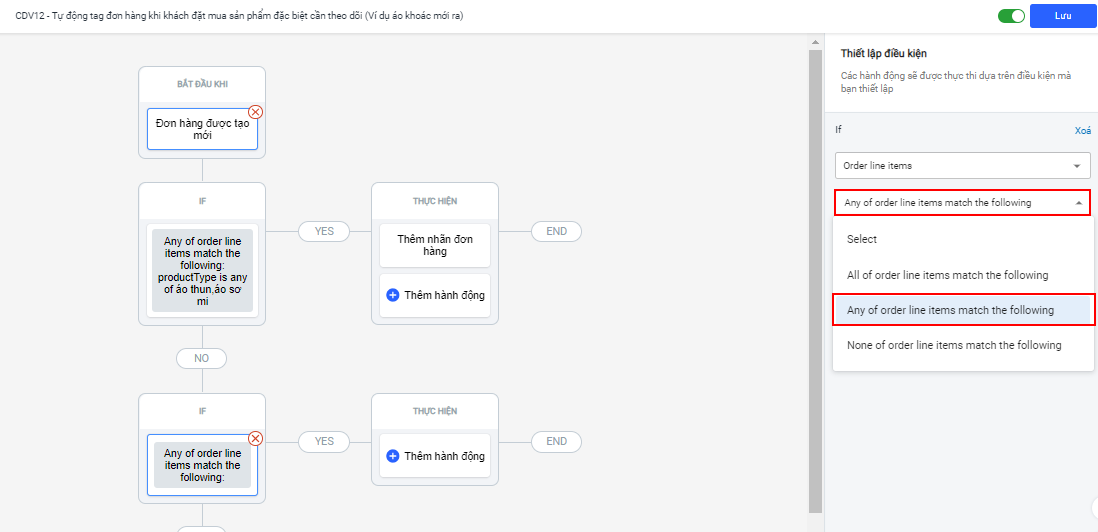
Task: Delete the second IF condition block
Action: 256,438
